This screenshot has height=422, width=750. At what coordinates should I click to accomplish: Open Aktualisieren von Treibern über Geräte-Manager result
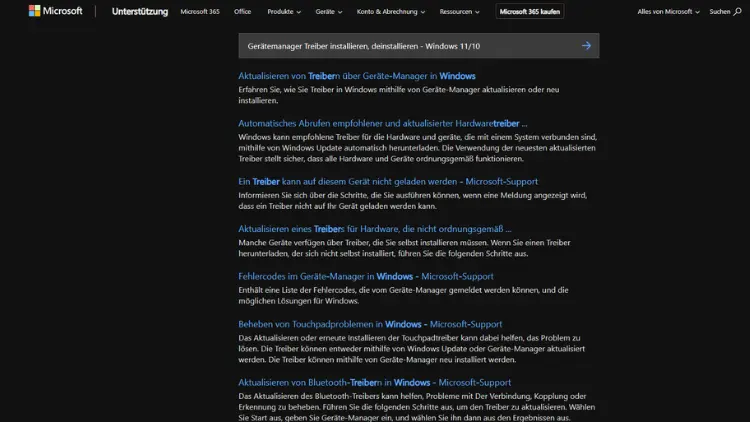[x=357, y=76]
